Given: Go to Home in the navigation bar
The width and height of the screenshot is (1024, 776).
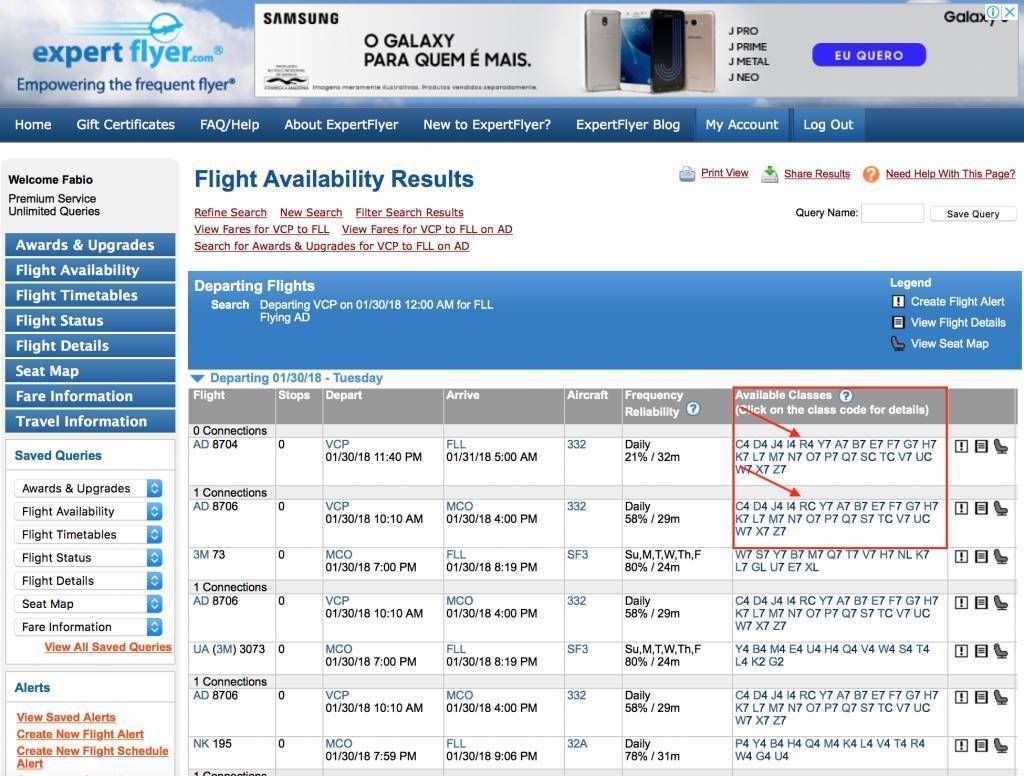Looking at the screenshot, I should (x=33, y=125).
